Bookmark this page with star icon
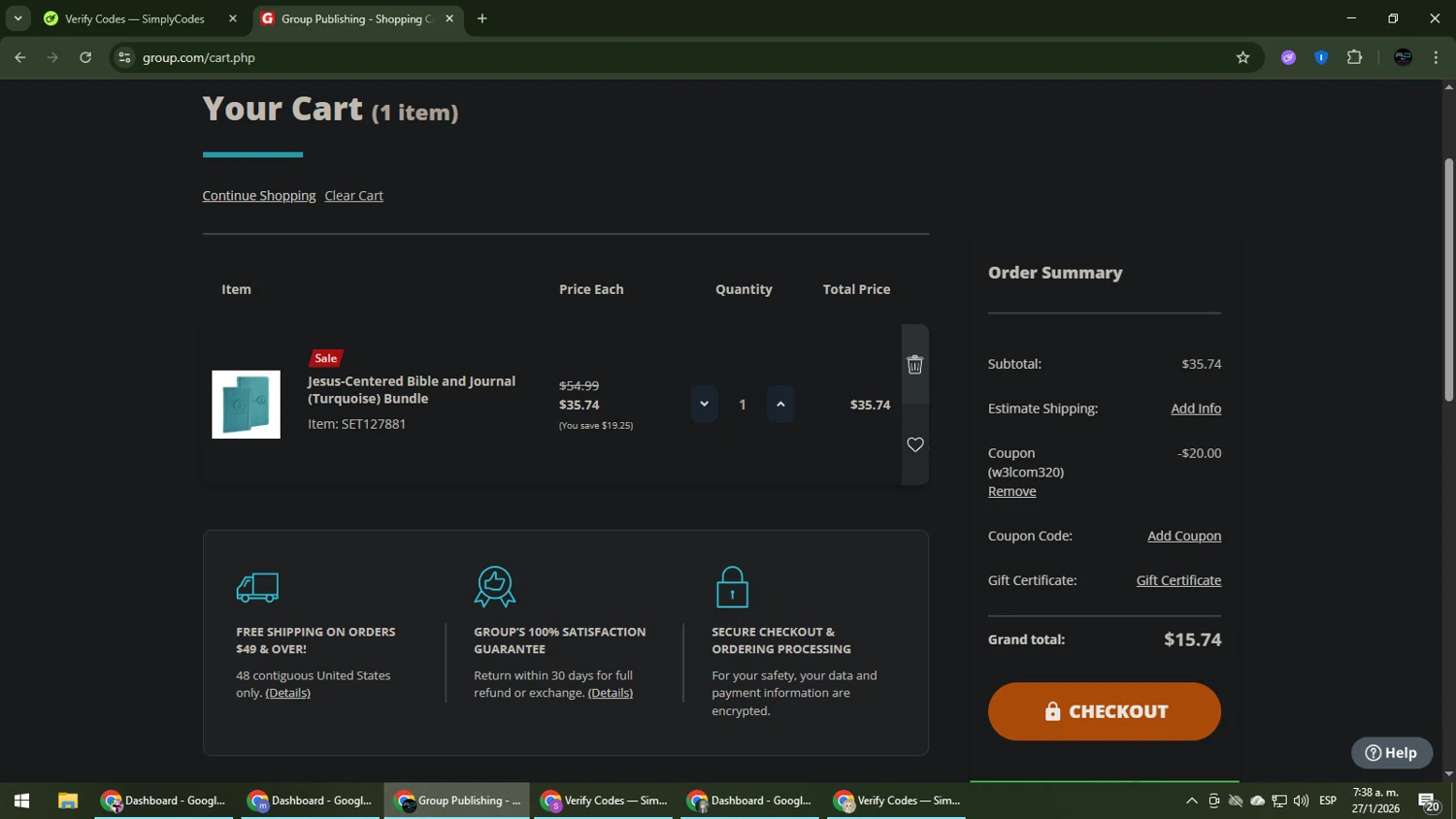The width and height of the screenshot is (1456, 819). coord(1242,57)
